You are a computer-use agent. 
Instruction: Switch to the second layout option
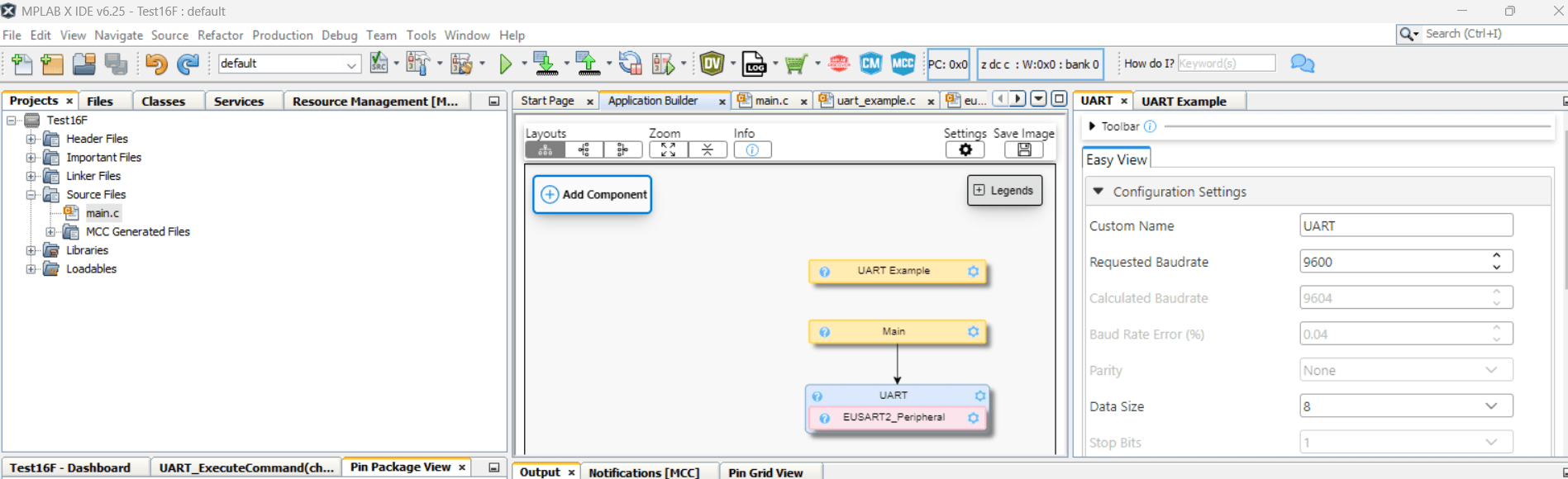tap(584, 149)
